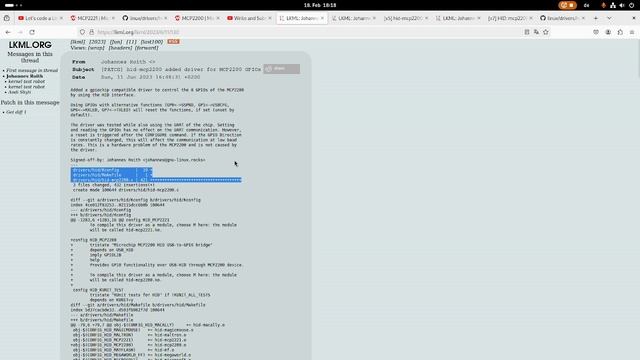Click the orange RSS feed badge
The height and width of the screenshot is (360, 640).
[x=173, y=42]
